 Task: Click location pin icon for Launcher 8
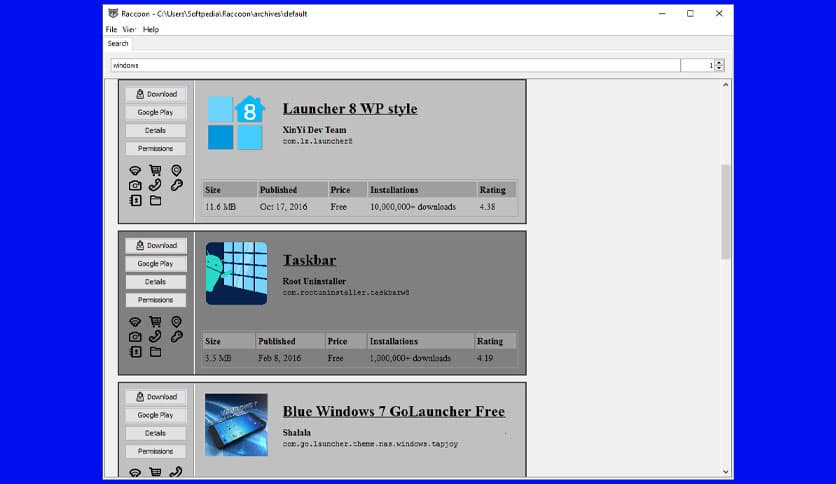point(176,171)
